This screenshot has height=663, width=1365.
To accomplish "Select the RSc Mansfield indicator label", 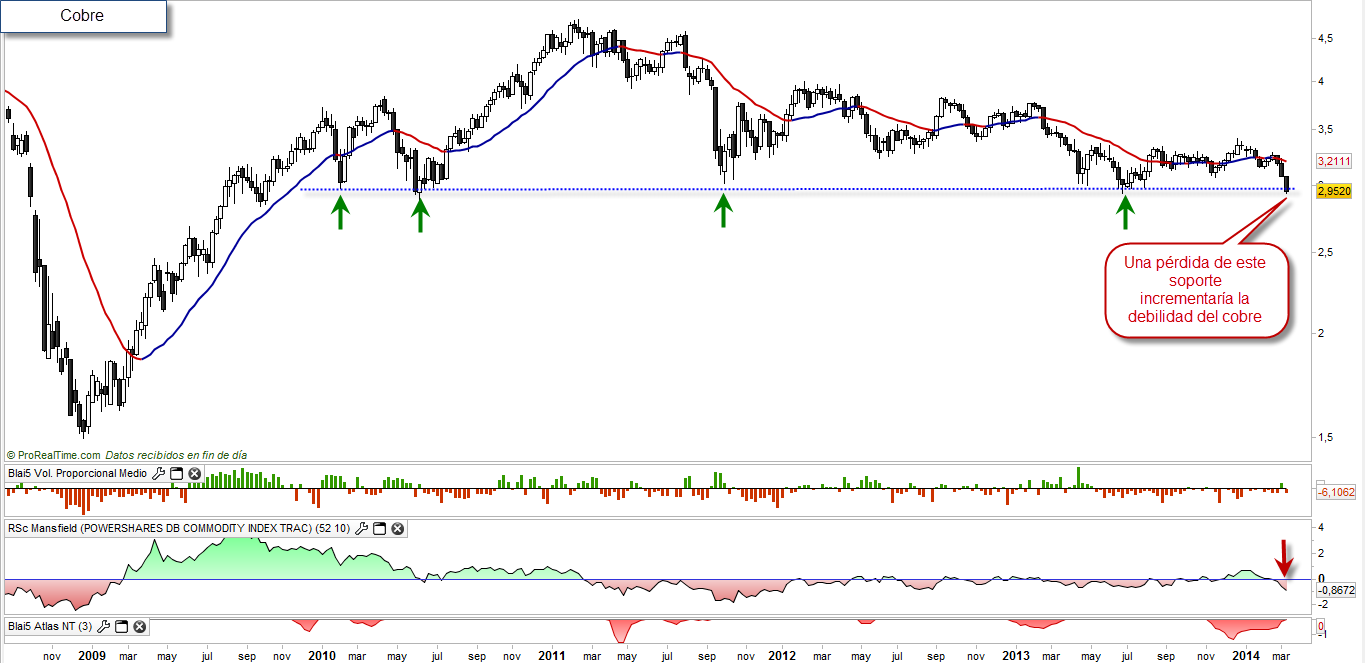I will click(178, 528).
